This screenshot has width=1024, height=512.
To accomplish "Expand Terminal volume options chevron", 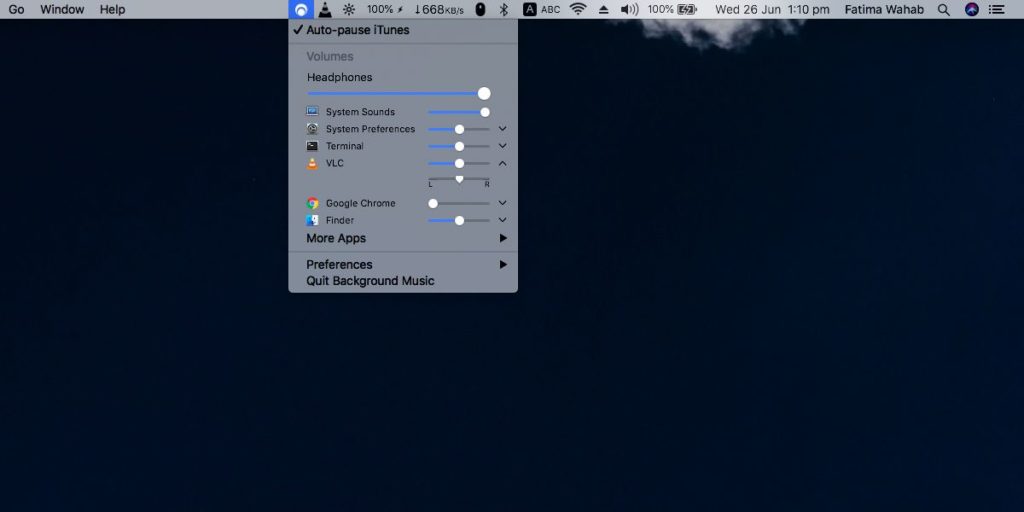I will click(502, 146).
